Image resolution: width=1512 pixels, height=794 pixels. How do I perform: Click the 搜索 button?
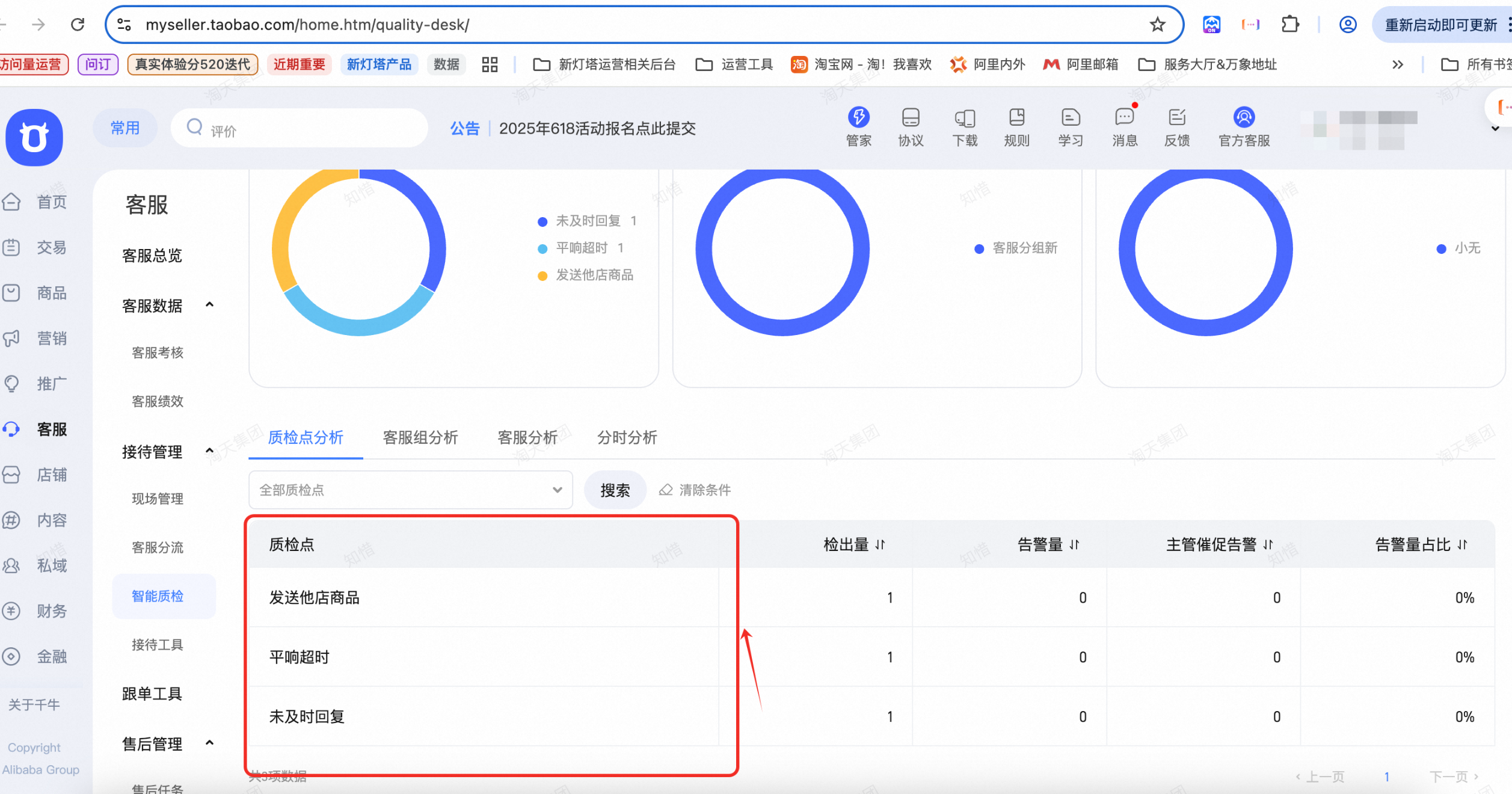(615, 490)
